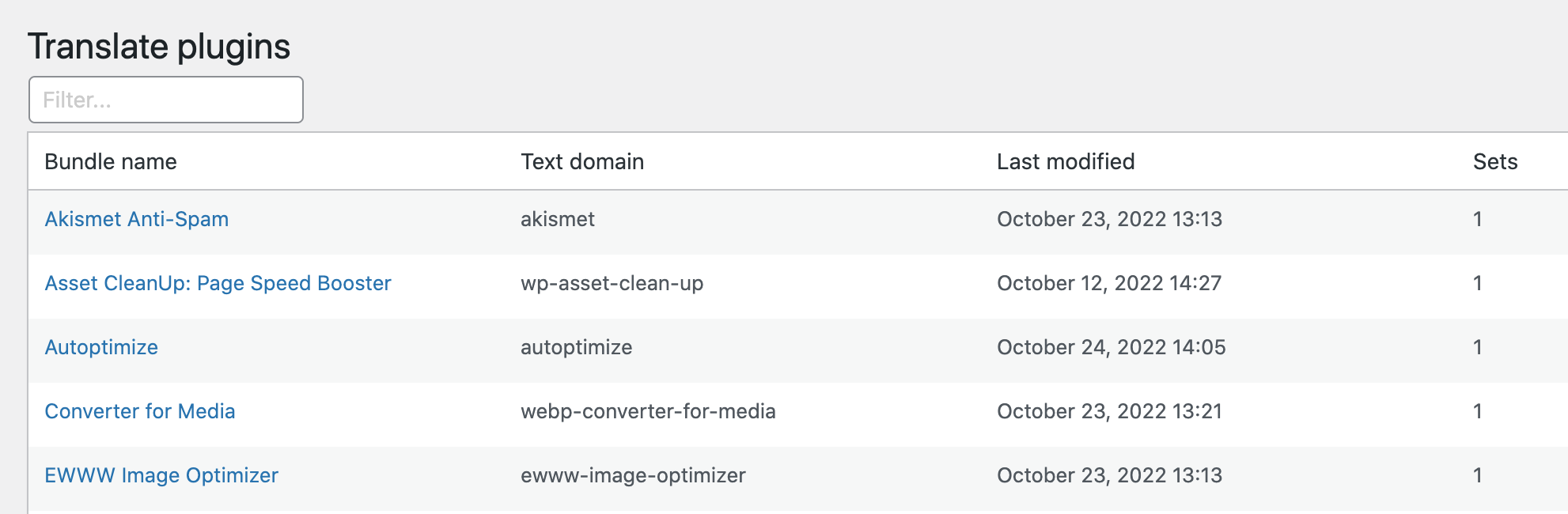Select the autoptimize text domain cell
Viewport: 1568px width, 514px height.
coord(577,347)
